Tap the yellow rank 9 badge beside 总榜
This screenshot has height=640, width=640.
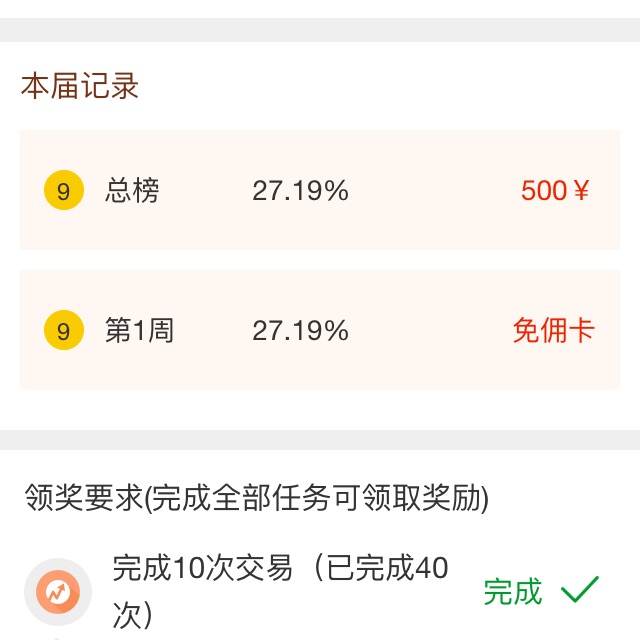coord(64,190)
